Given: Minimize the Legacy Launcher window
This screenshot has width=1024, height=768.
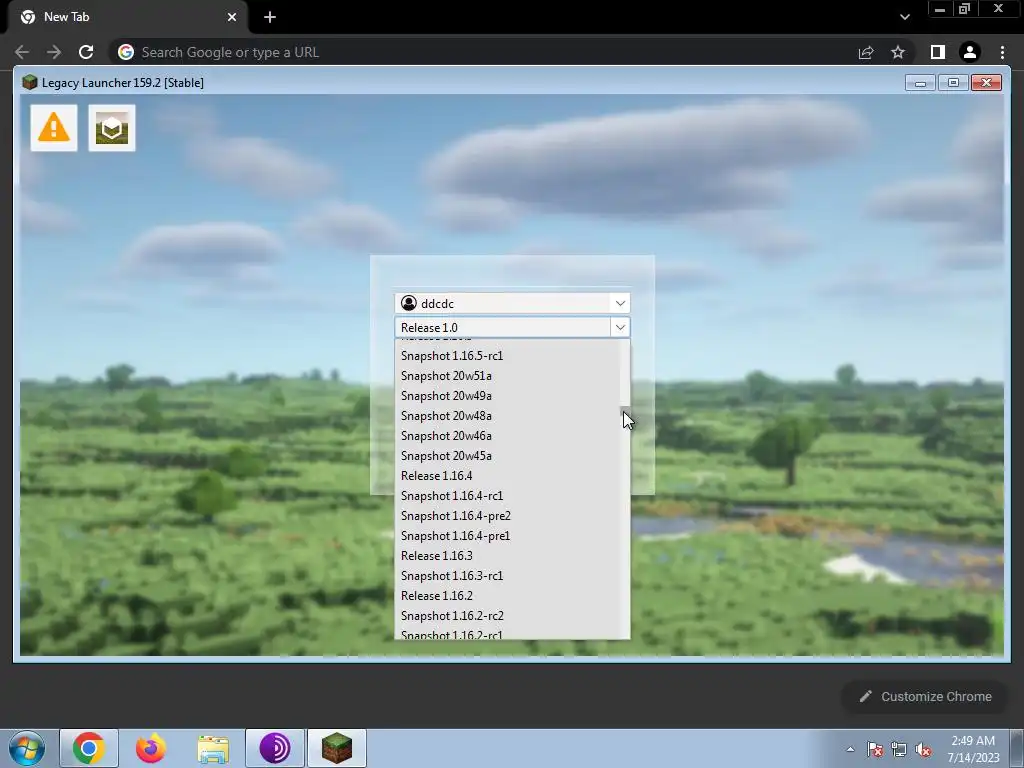Looking at the screenshot, I should [920, 83].
